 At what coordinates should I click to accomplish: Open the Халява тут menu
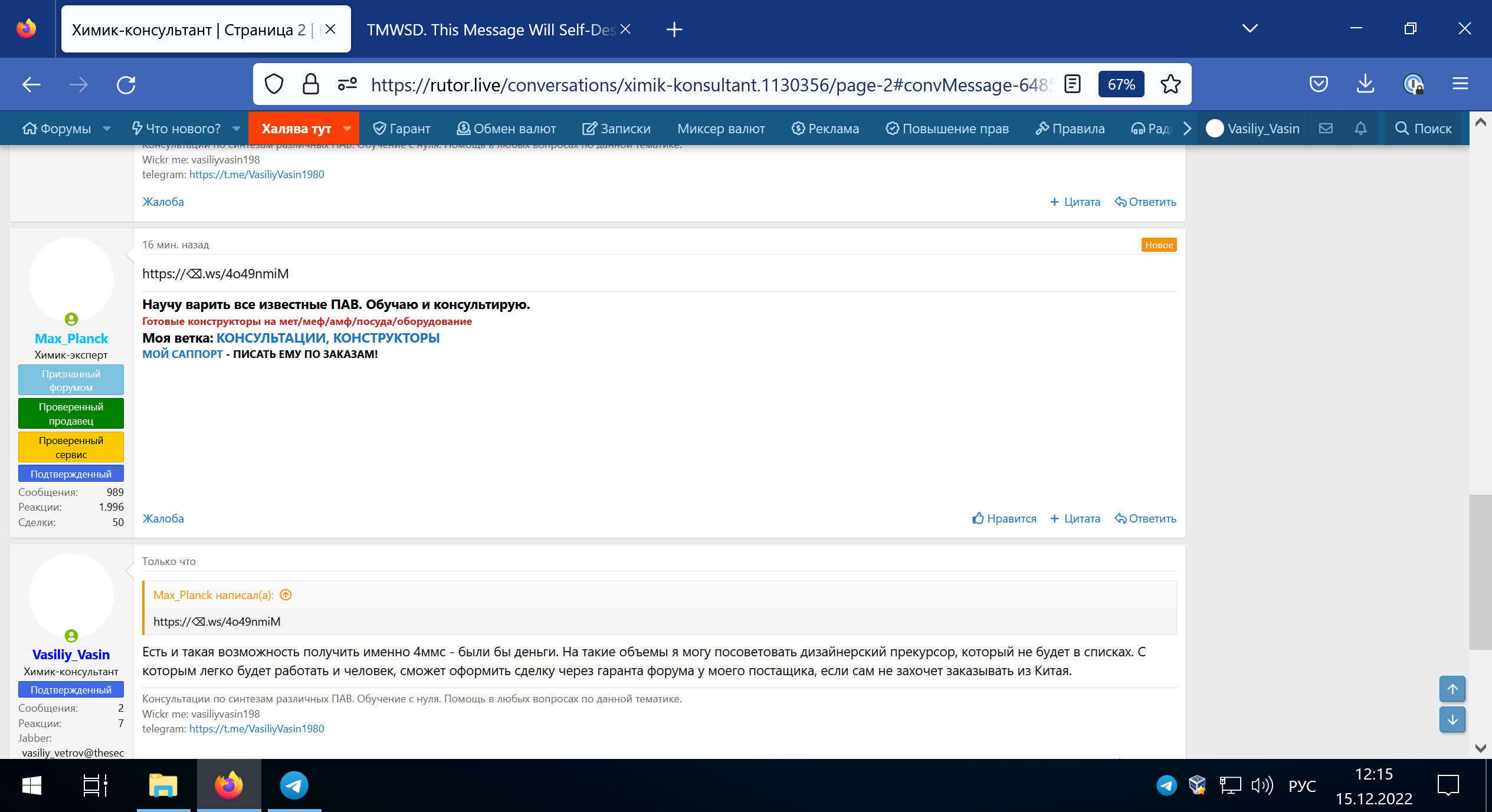click(x=296, y=129)
